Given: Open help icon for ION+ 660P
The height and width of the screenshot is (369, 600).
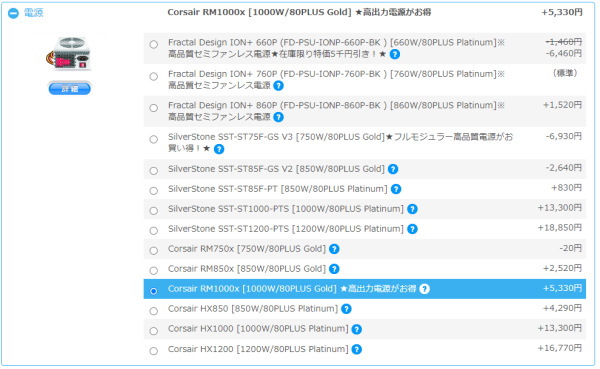Looking at the screenshot, I should pyautogui.click(x=395, y=54).
